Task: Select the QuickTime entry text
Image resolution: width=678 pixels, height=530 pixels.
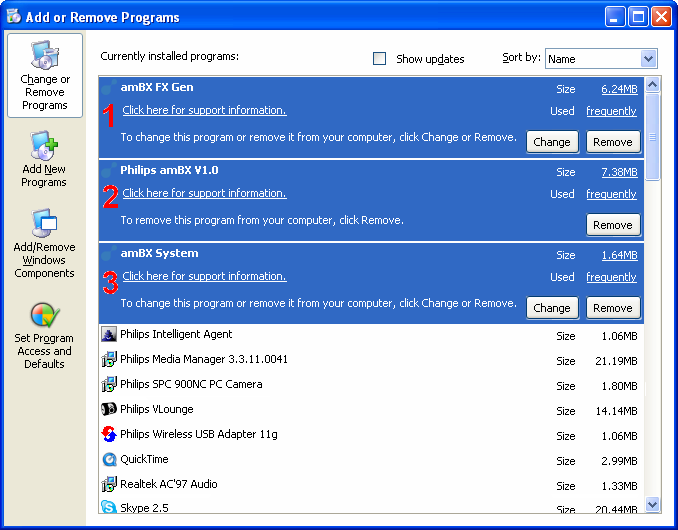Action: point(144,459)
